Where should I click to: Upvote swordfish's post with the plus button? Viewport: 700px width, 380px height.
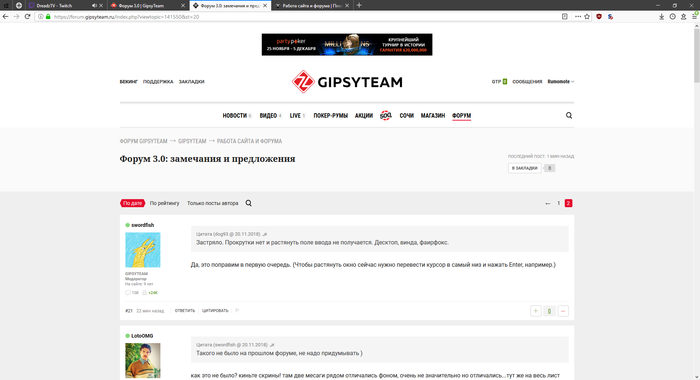click(x=536, y=311)
